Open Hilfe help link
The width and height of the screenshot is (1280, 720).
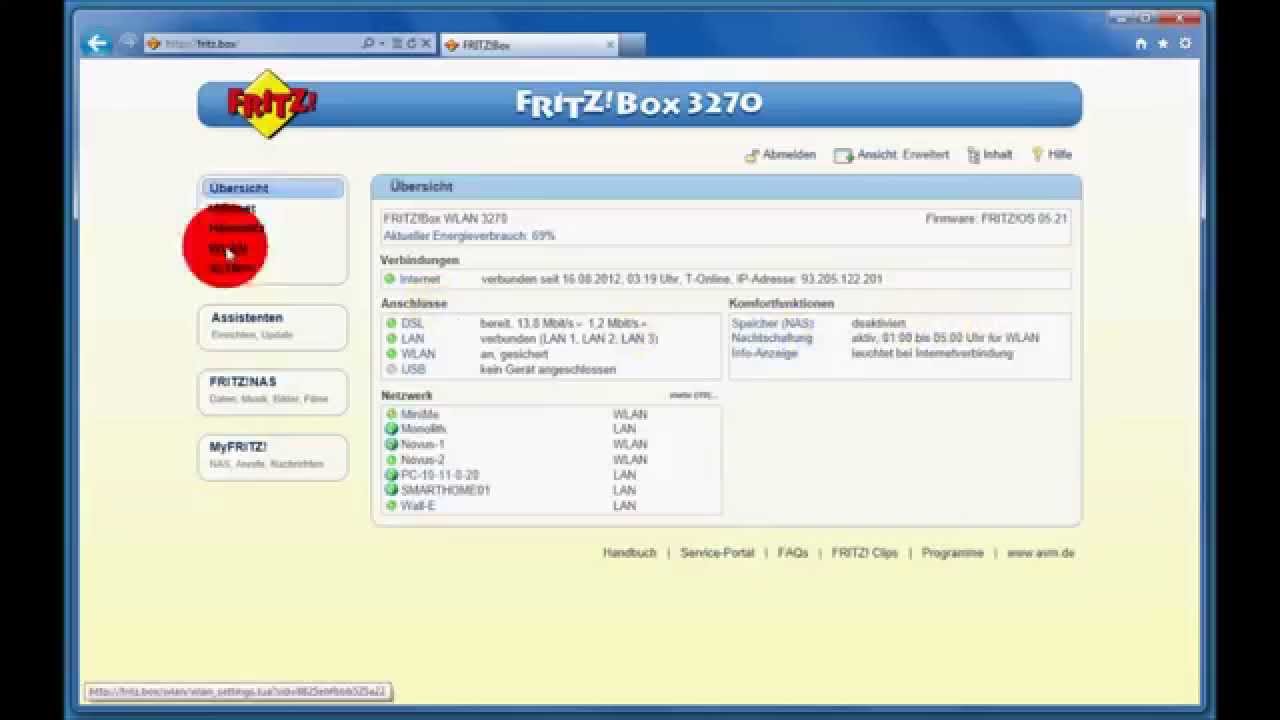coord(1060,155)
